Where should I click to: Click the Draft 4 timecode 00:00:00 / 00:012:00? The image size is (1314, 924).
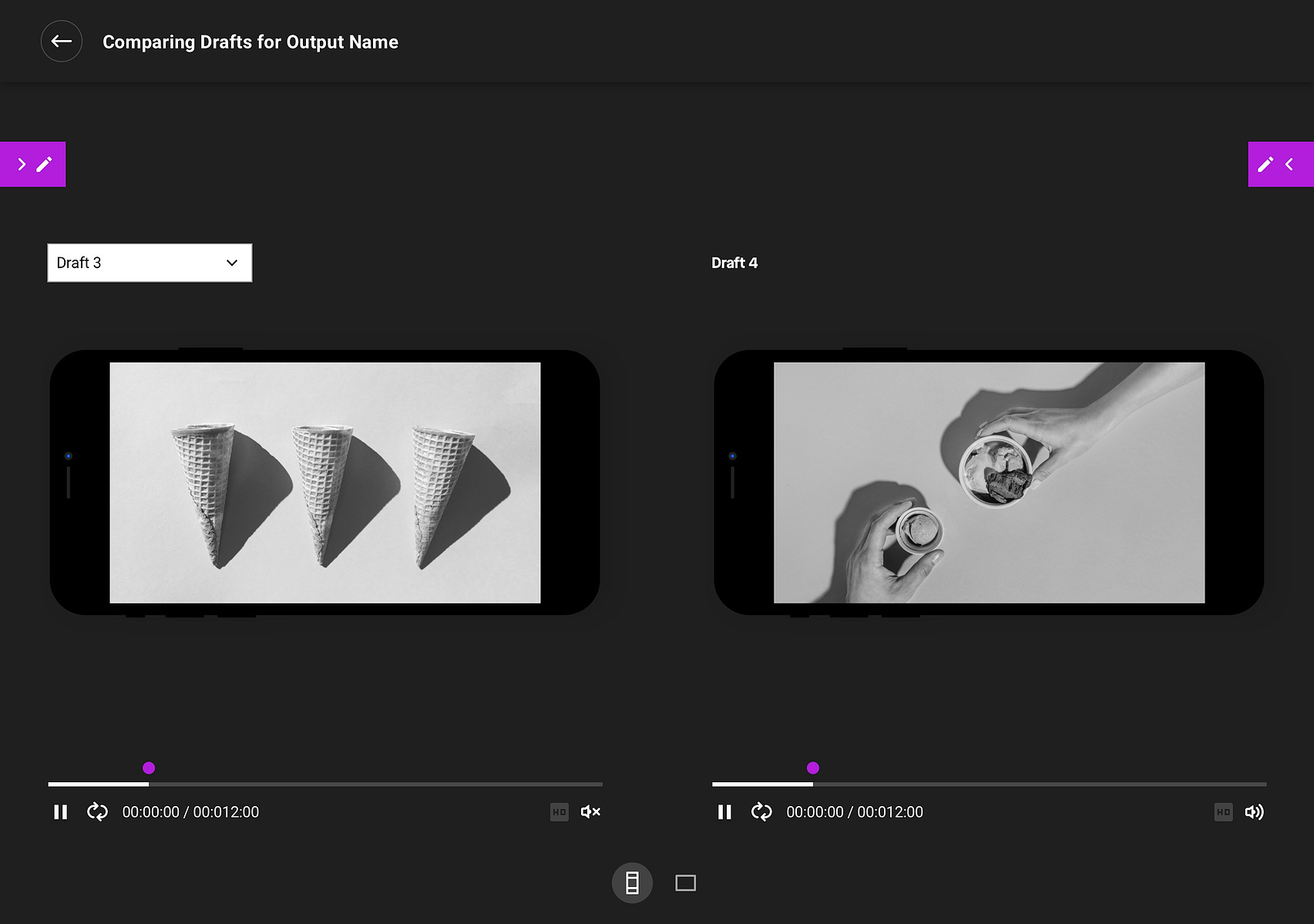855,812
